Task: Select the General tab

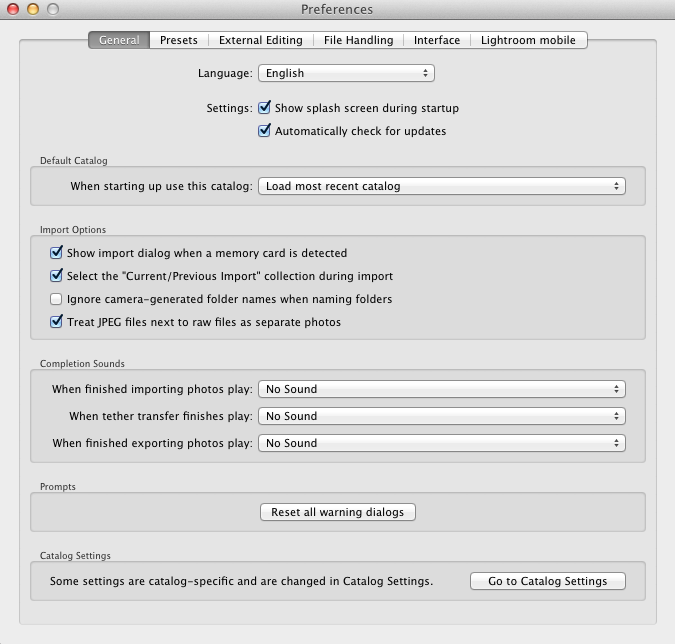Action: (x=119, y=40)
